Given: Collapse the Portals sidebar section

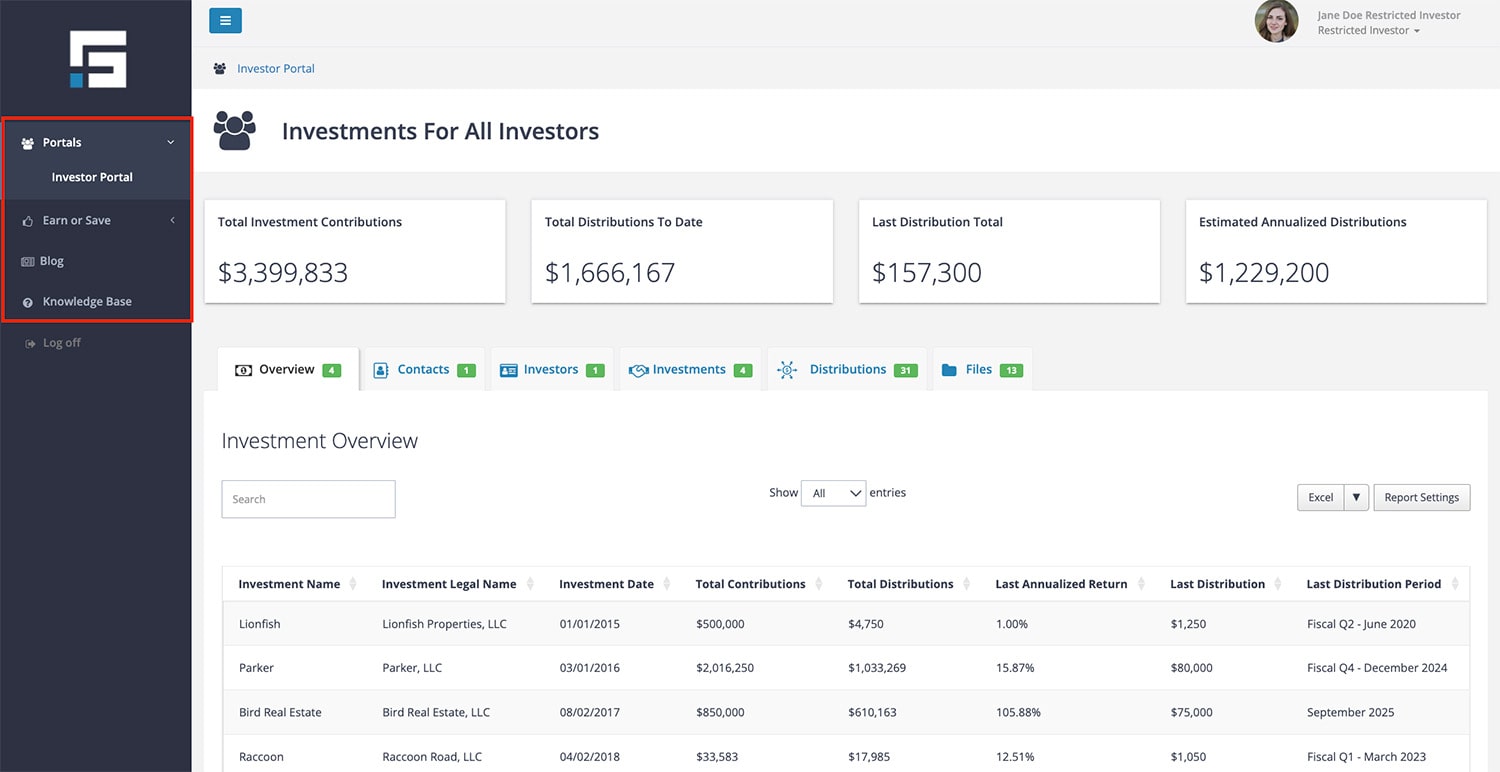Looking at the screenshot, I should tap(170, 143).
